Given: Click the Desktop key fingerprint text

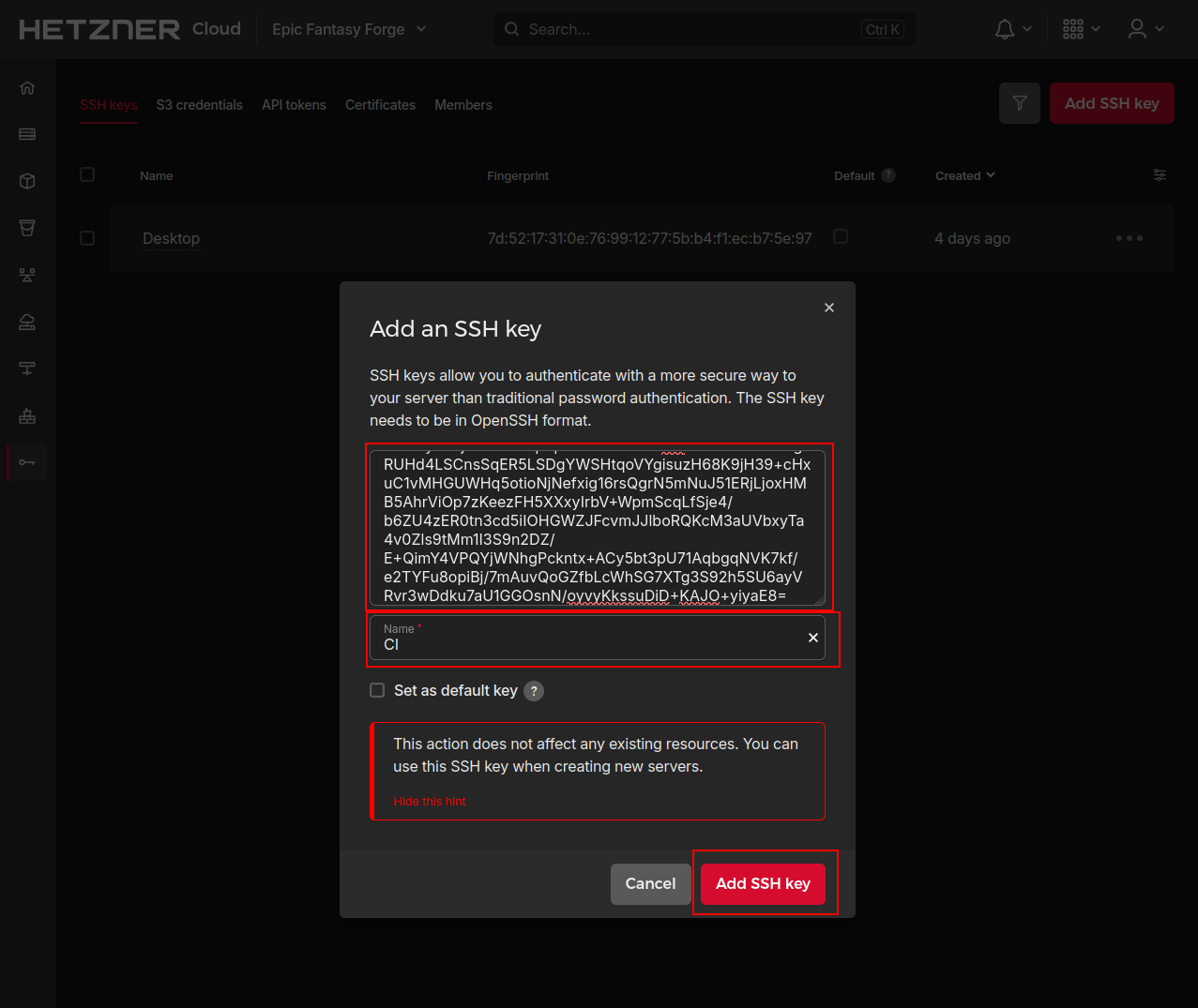Looking at the screenshot, I should (650, 238).
